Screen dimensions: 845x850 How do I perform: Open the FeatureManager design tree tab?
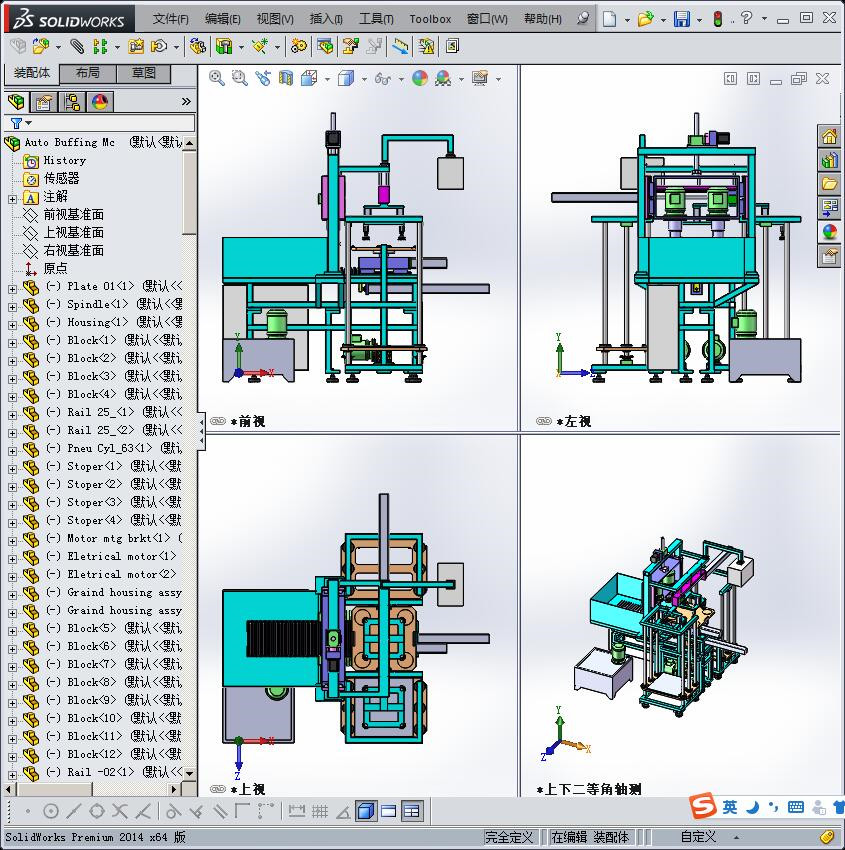coord(16,101)
